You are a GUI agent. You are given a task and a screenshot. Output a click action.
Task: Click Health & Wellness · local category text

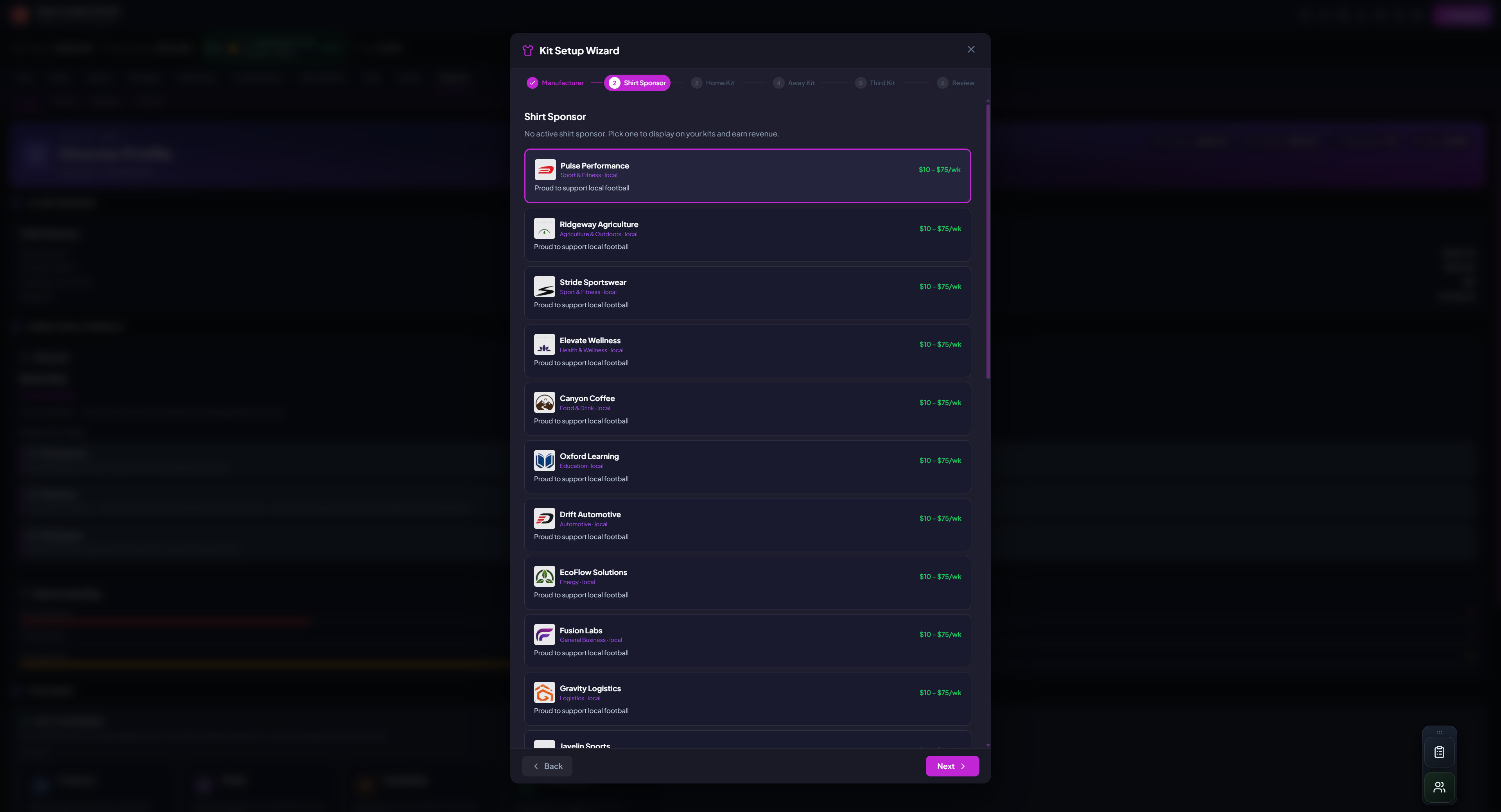592,350
